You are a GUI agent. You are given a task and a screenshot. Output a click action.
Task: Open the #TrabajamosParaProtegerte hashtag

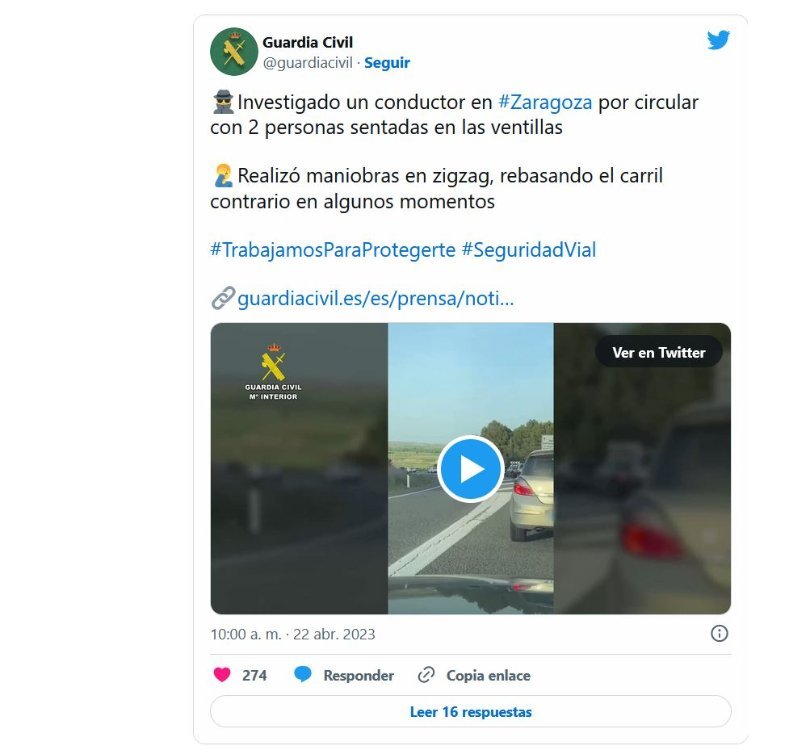[x=333, y=250]
